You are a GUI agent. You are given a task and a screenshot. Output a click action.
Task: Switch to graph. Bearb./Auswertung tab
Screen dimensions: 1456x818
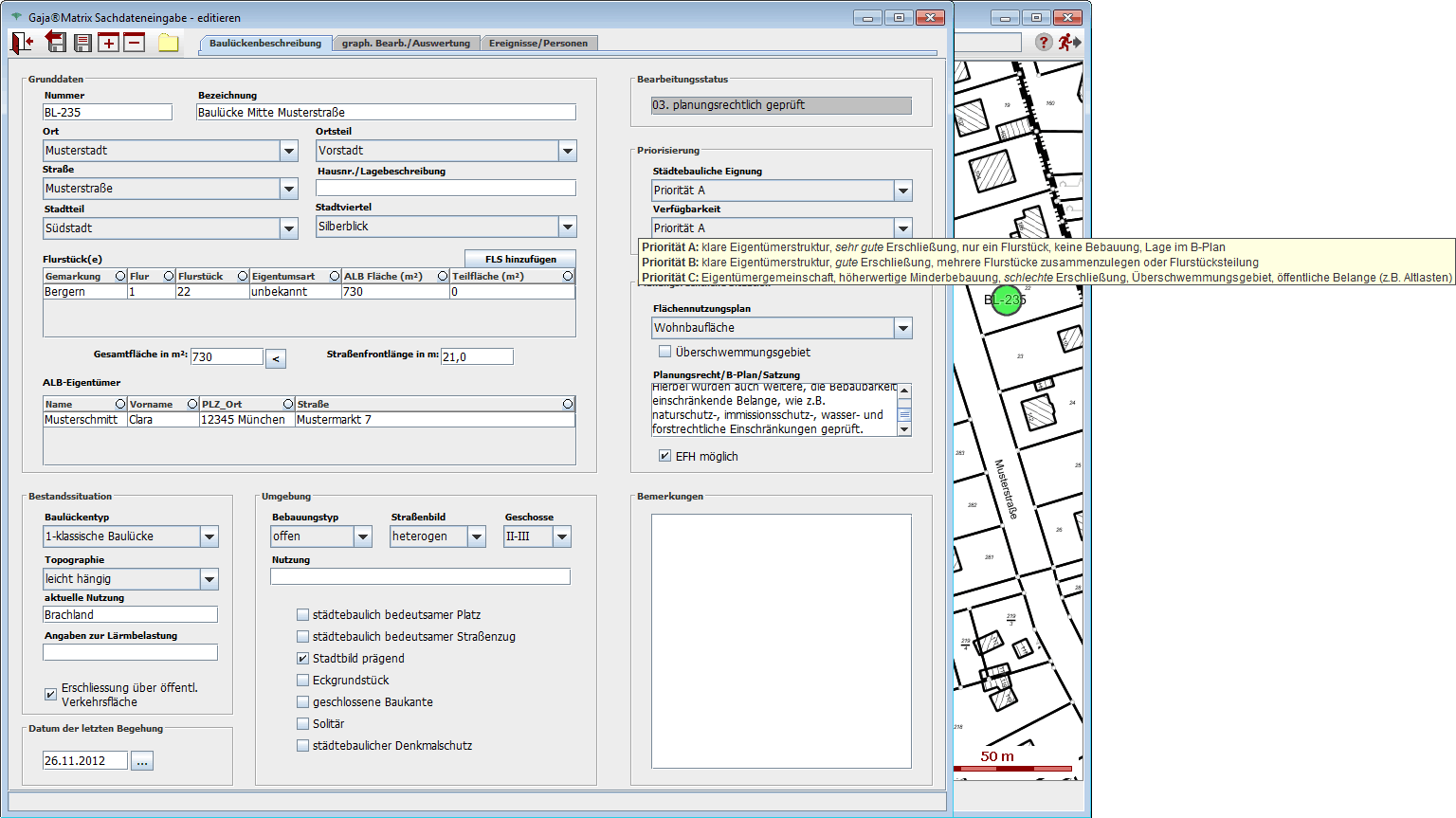(x=406, y=44)
